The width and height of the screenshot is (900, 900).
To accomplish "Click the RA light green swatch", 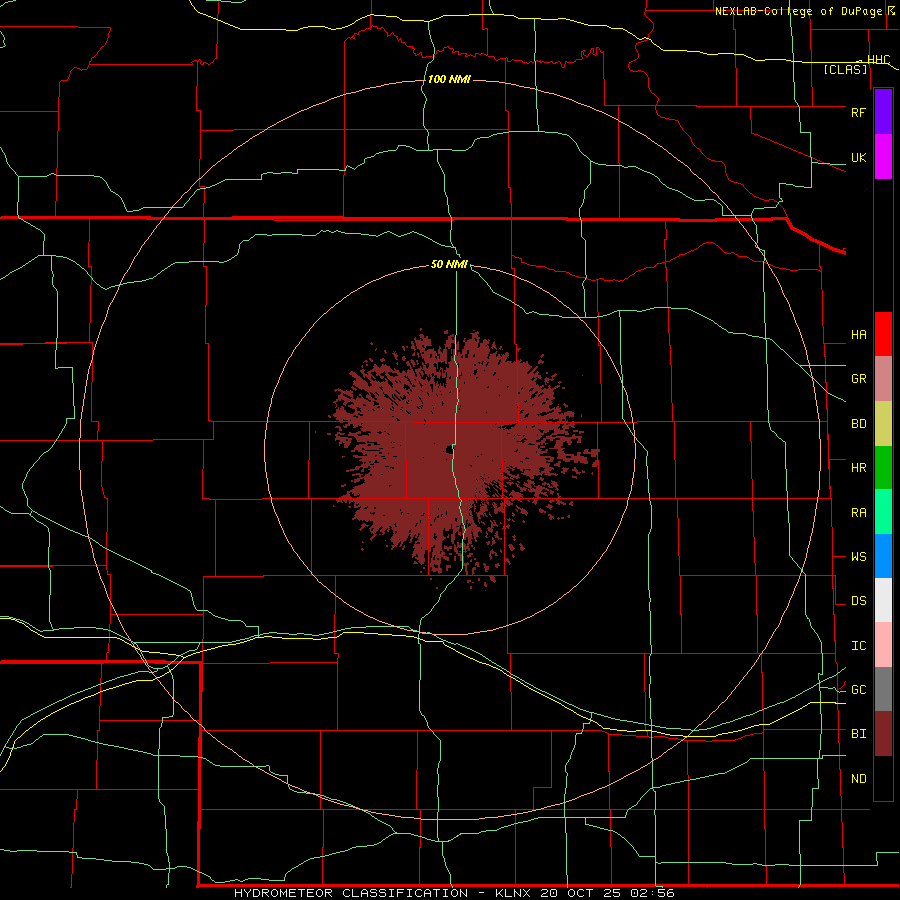I will click(883, 512).
